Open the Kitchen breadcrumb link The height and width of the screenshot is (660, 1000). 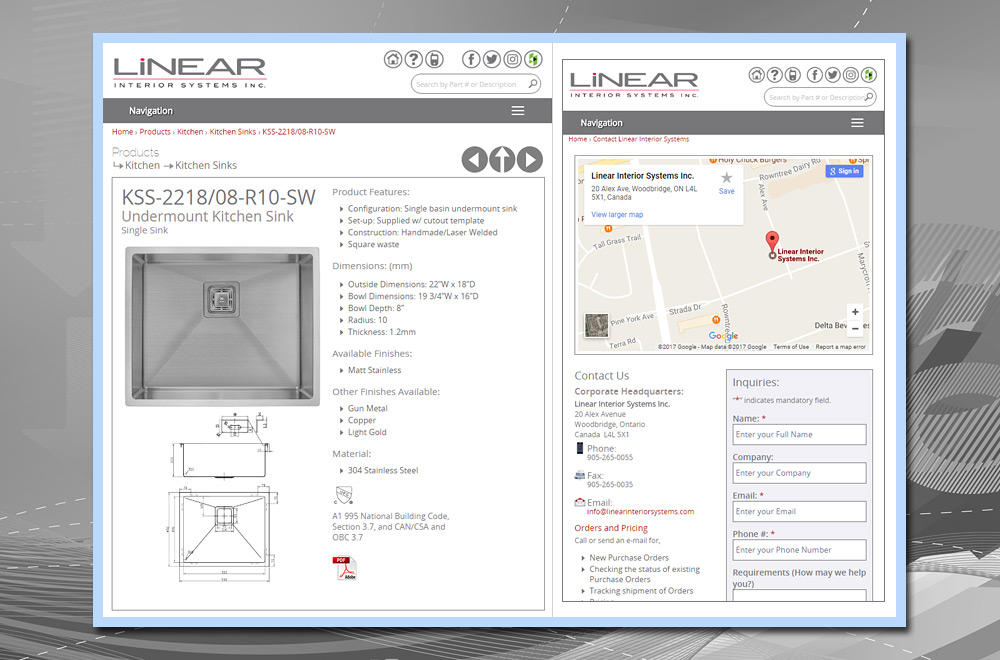[190, 132]
